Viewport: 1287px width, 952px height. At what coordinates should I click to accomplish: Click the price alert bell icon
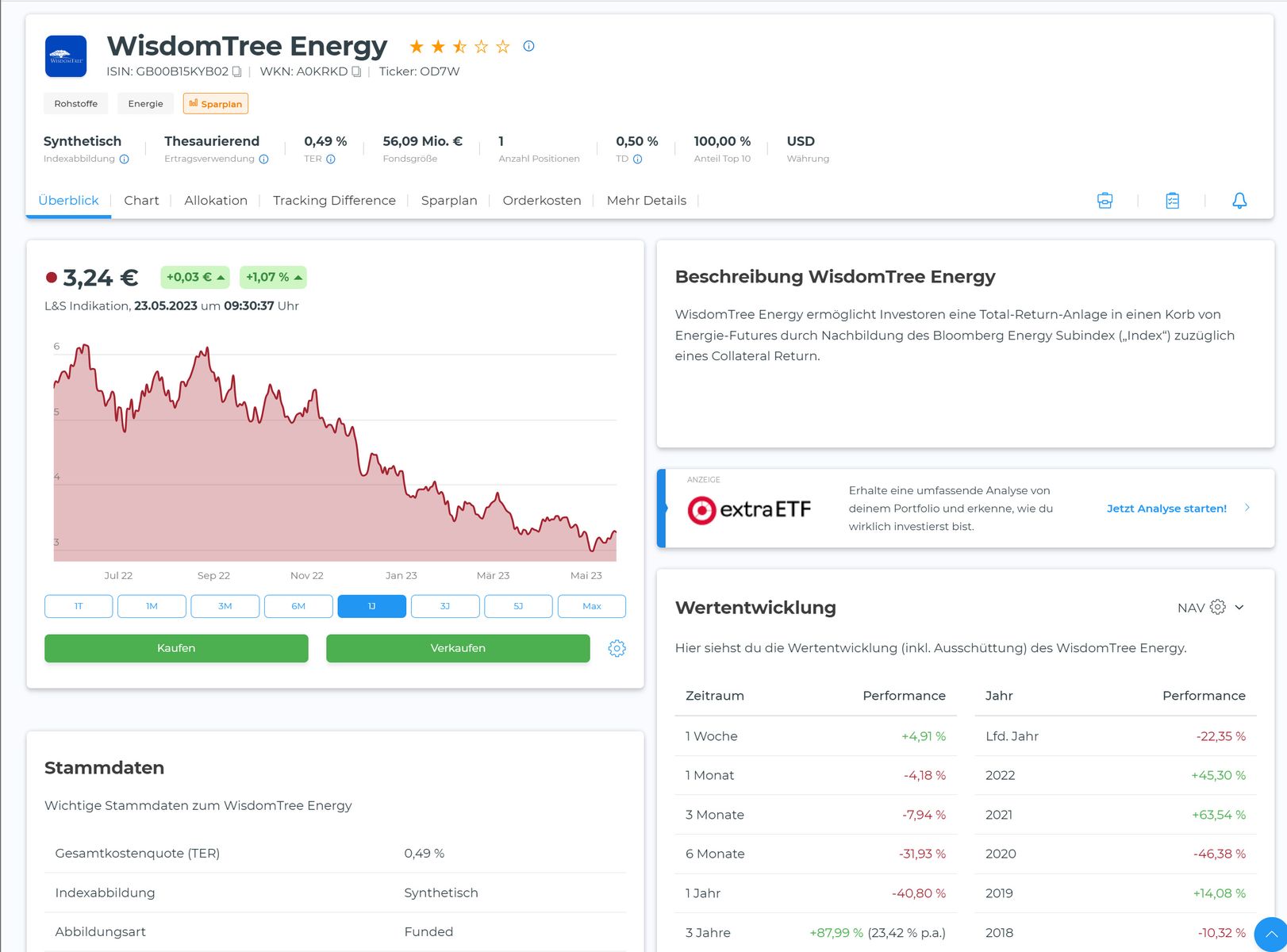[x=1239, y=201]
